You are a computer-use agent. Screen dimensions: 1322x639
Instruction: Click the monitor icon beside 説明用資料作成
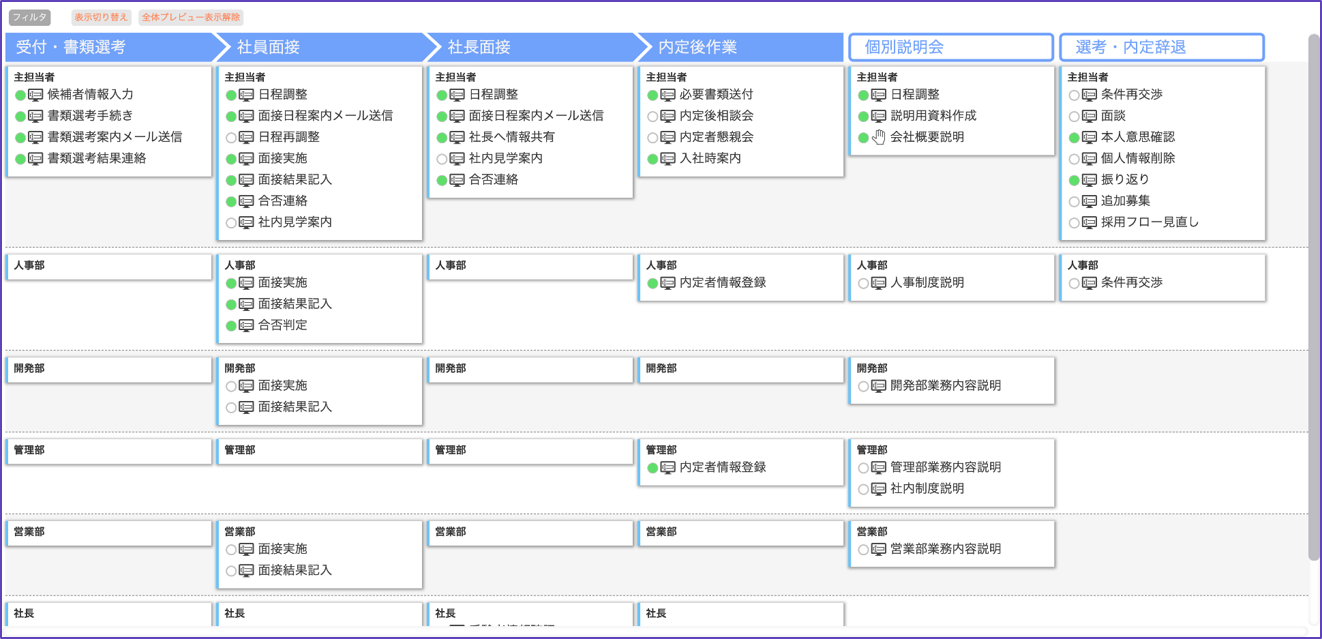[x=879, y=116]
